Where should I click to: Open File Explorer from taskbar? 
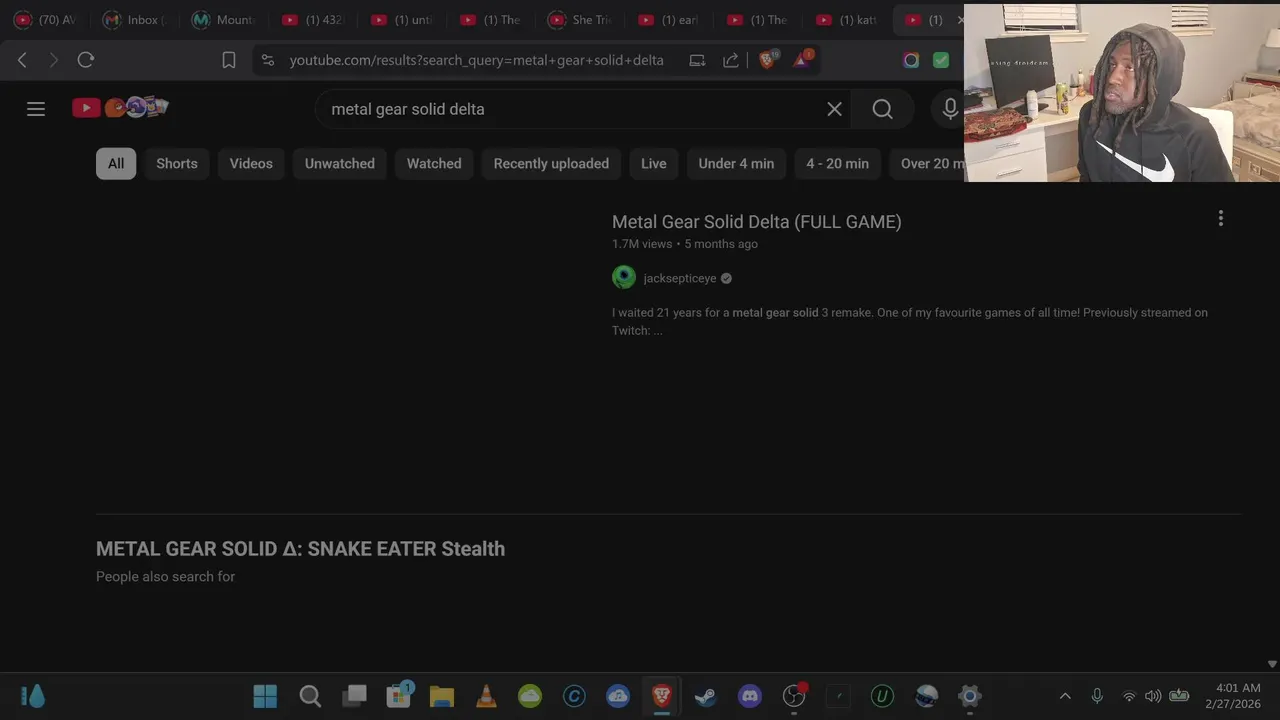coord(442,696)
